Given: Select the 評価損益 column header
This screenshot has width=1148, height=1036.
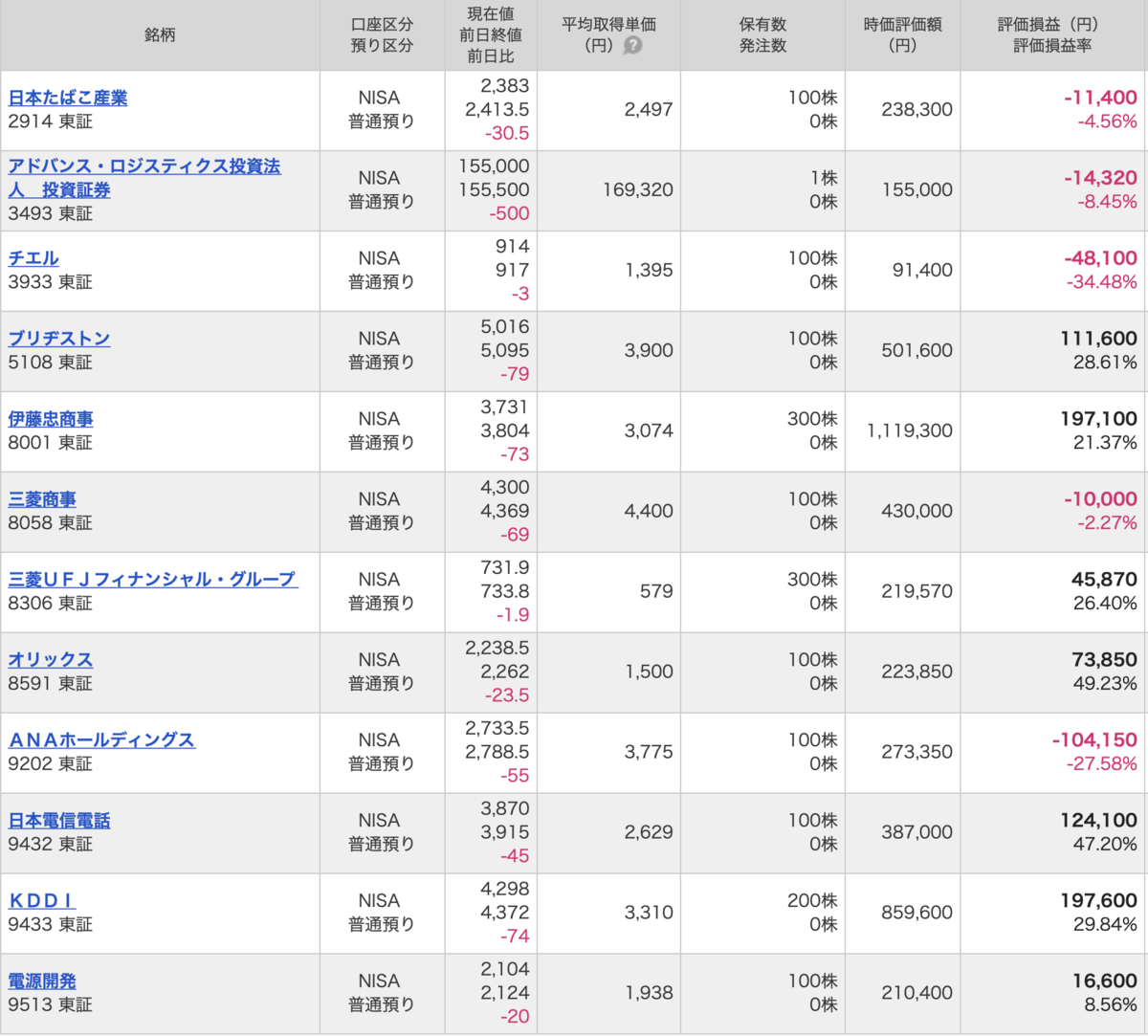Looking at the screenshot, I should click(1052, 34).
